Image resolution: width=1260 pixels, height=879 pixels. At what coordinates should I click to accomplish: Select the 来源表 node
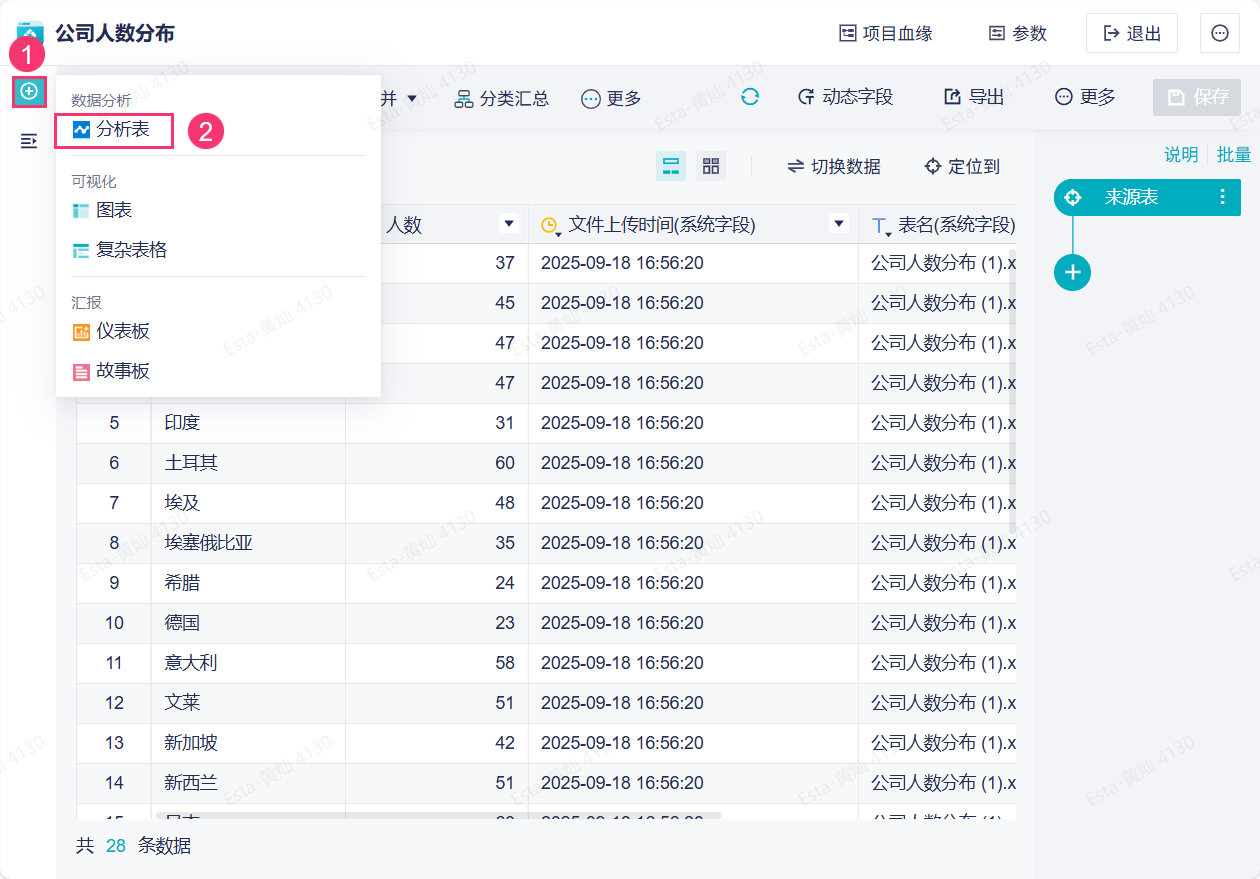(x=1147, y=197)
